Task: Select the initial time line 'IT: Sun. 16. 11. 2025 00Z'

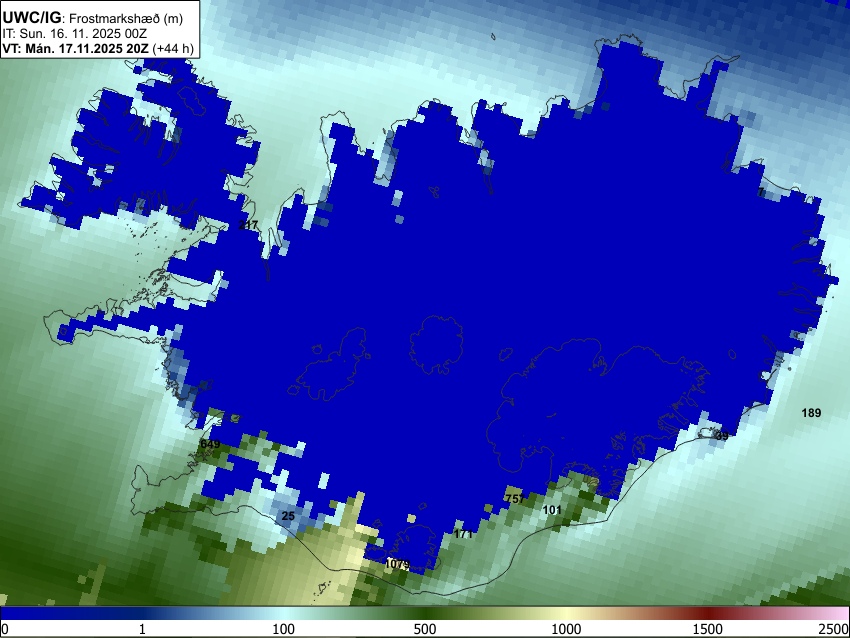Action: pyautogui.click(x=74, y=34)
